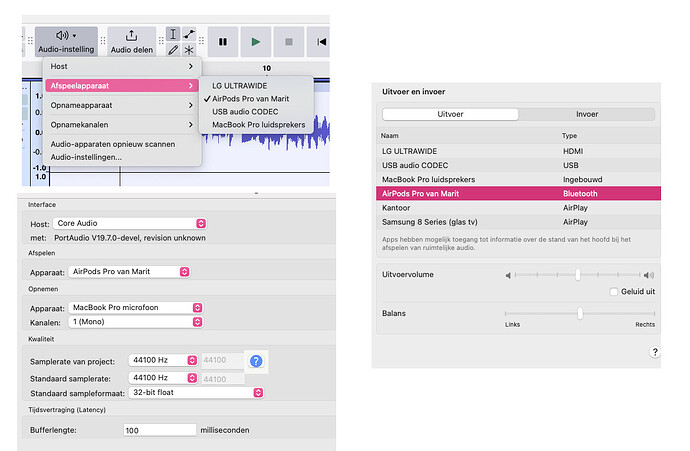Toggle the Geluid uit checkbox
The height and width of the screenshot is (451, 690).
pos(614,292)
